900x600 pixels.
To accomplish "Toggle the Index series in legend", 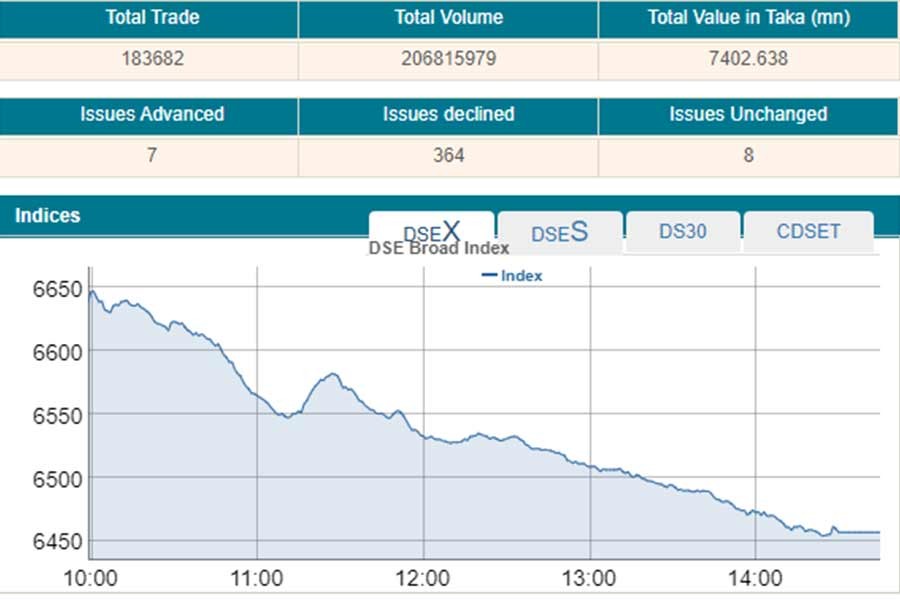I will tap(512, 275).
